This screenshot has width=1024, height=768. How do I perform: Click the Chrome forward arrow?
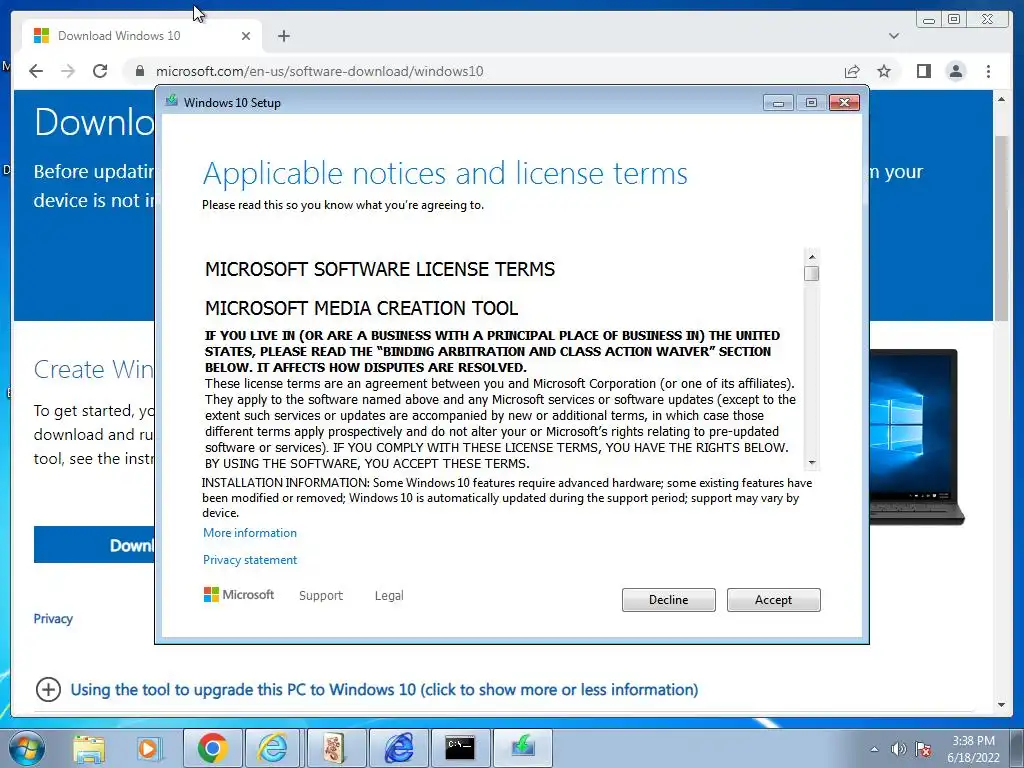68,71
